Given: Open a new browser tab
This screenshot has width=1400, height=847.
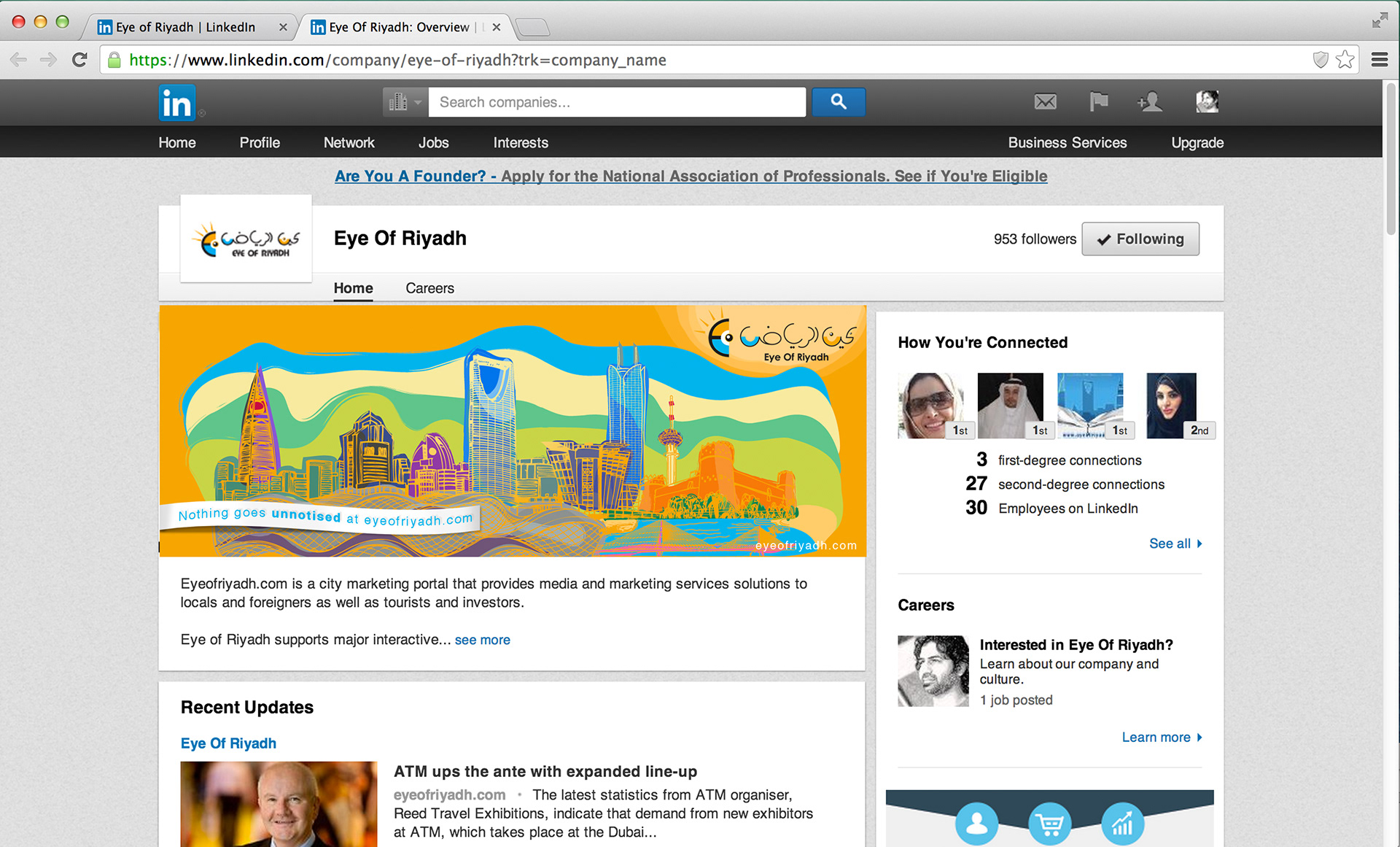Looking at the screenshot, I should [x=533, y=28].
